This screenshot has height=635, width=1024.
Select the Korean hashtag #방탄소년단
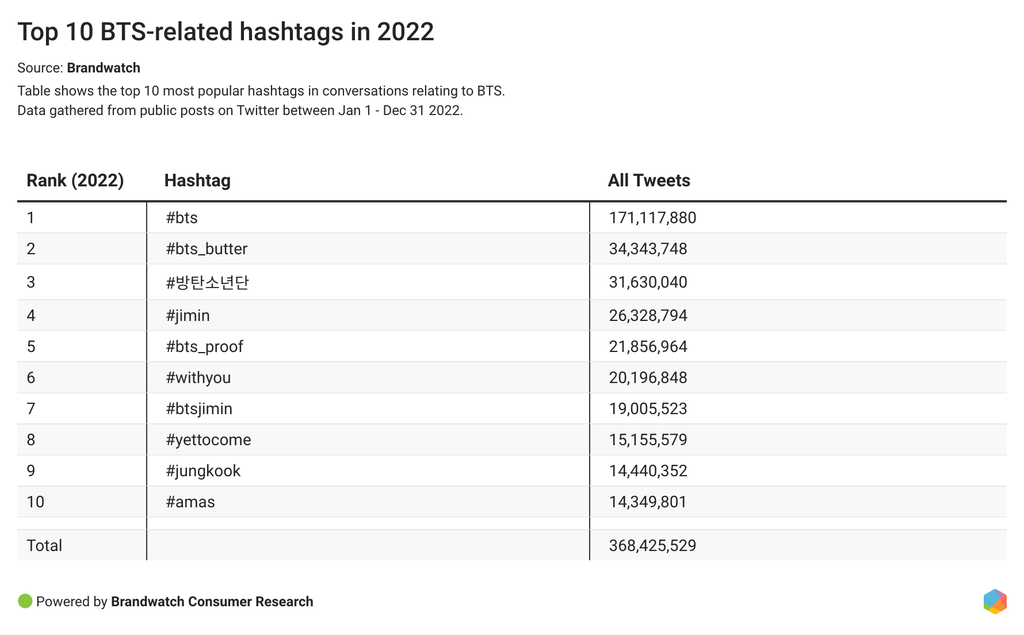pyautogui.click(x=207, y=282)
